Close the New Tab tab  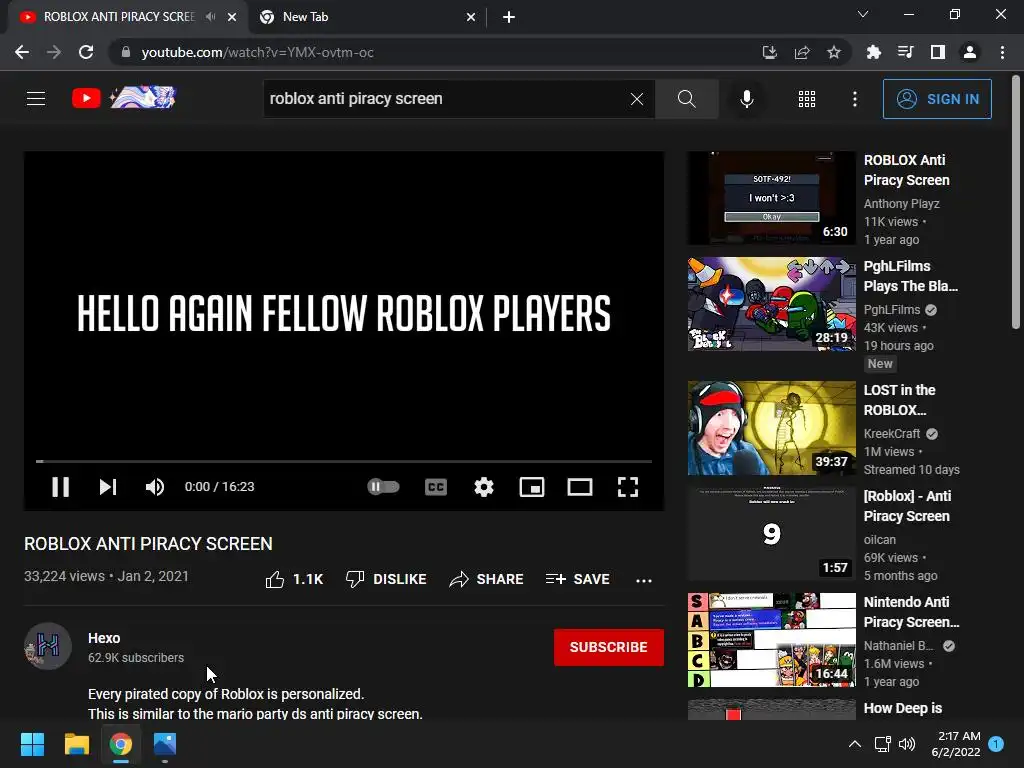[x=471, y=17]
